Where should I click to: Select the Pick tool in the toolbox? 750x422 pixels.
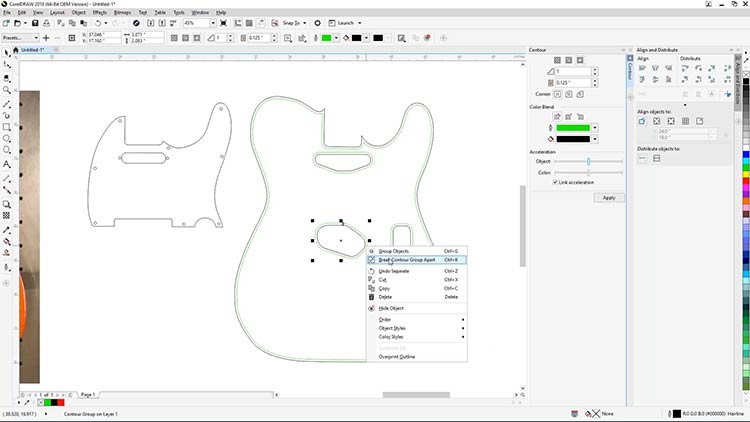pyautogui.click(x=6, y=53)
